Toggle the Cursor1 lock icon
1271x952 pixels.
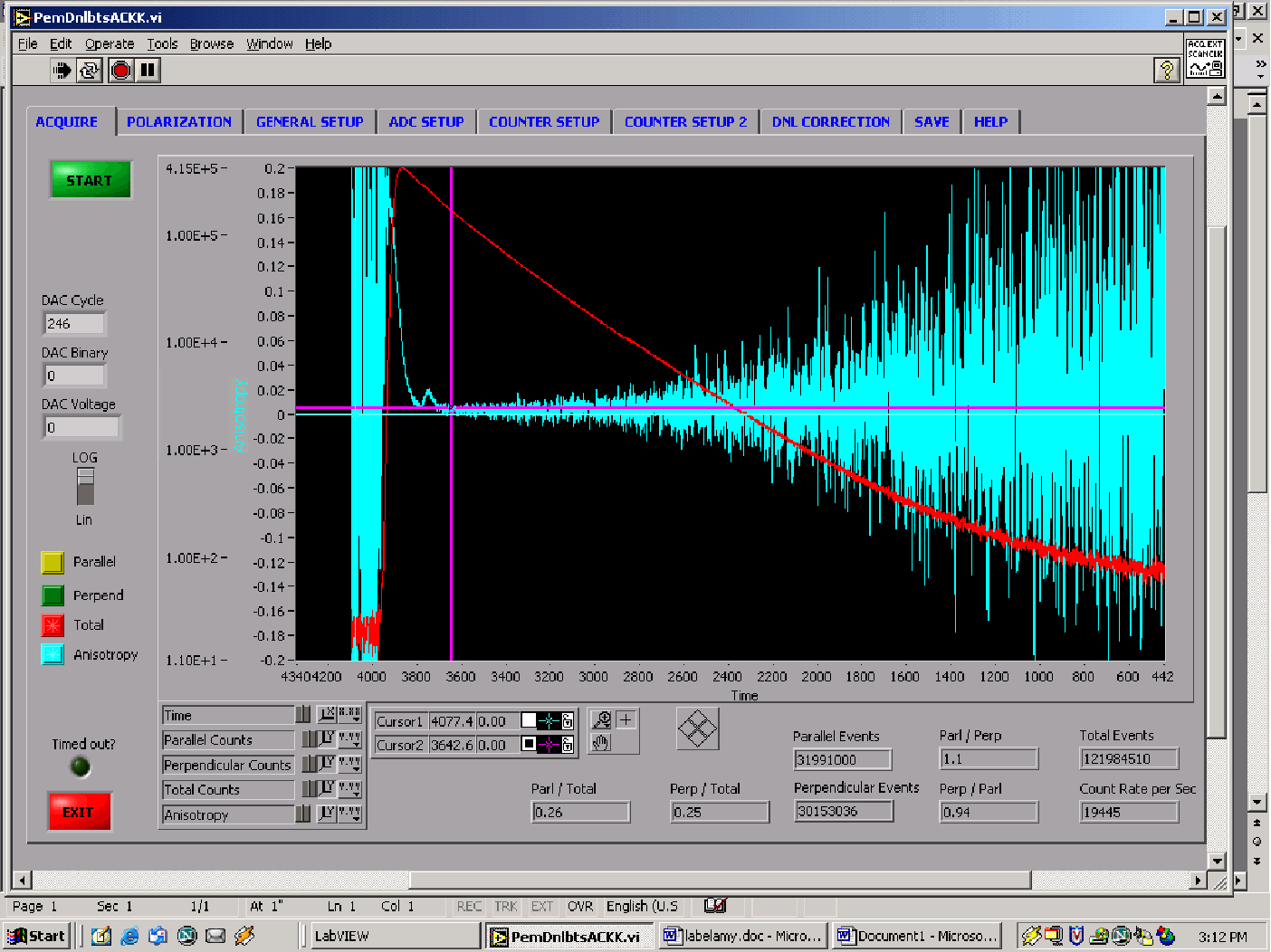[568, 721]
